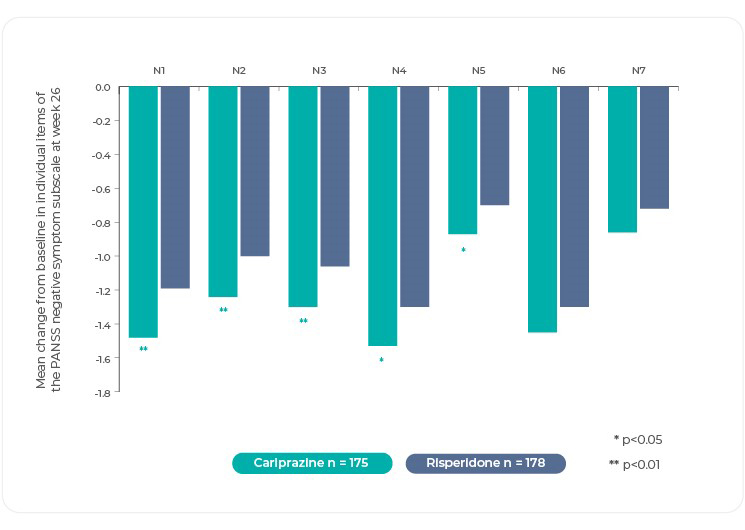Click the ** p<0.01 footnote
The height and width of the screenshot is (530, 745).
[x=634, y=464]
